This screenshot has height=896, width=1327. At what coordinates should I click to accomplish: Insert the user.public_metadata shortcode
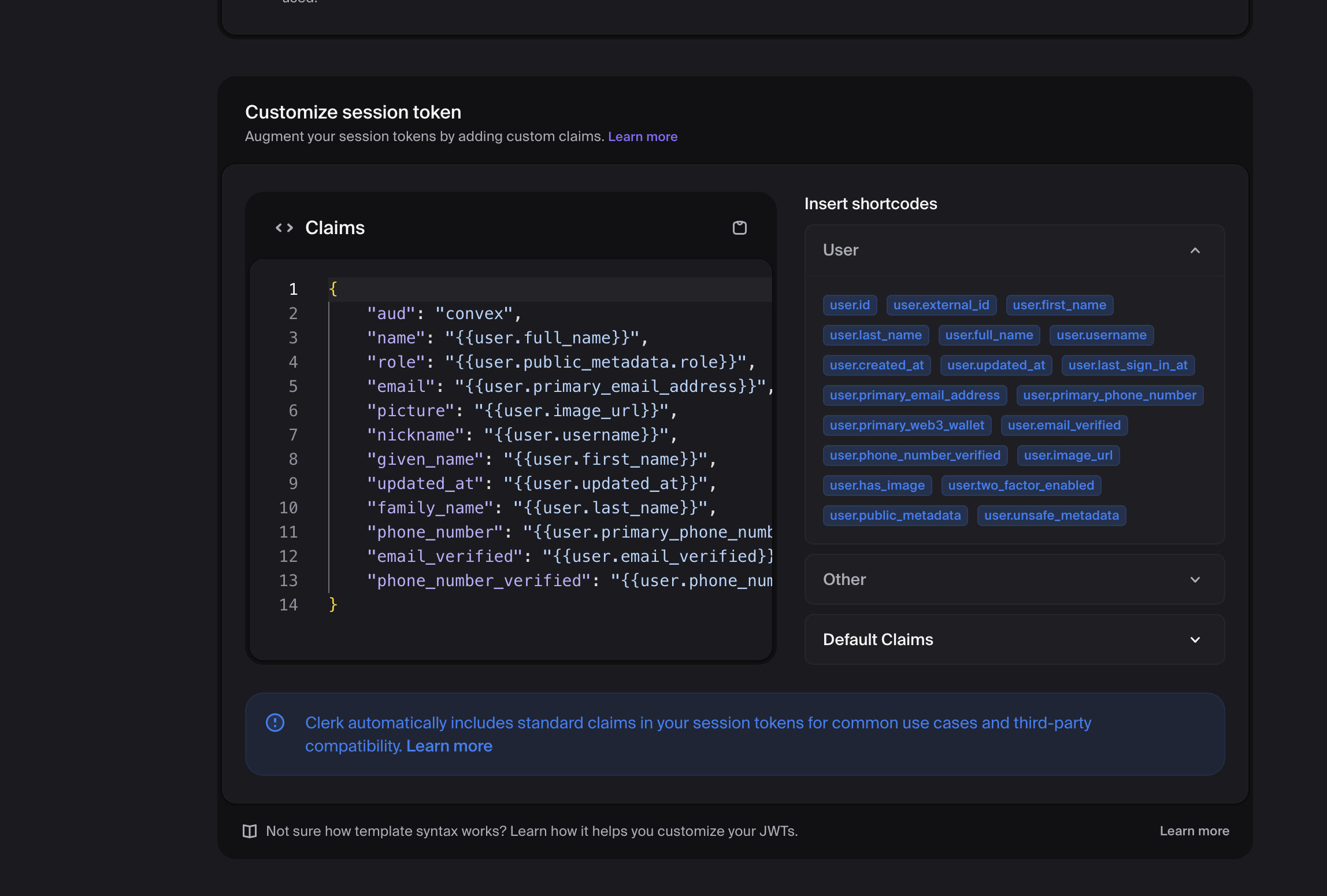(x=895, y=516)
